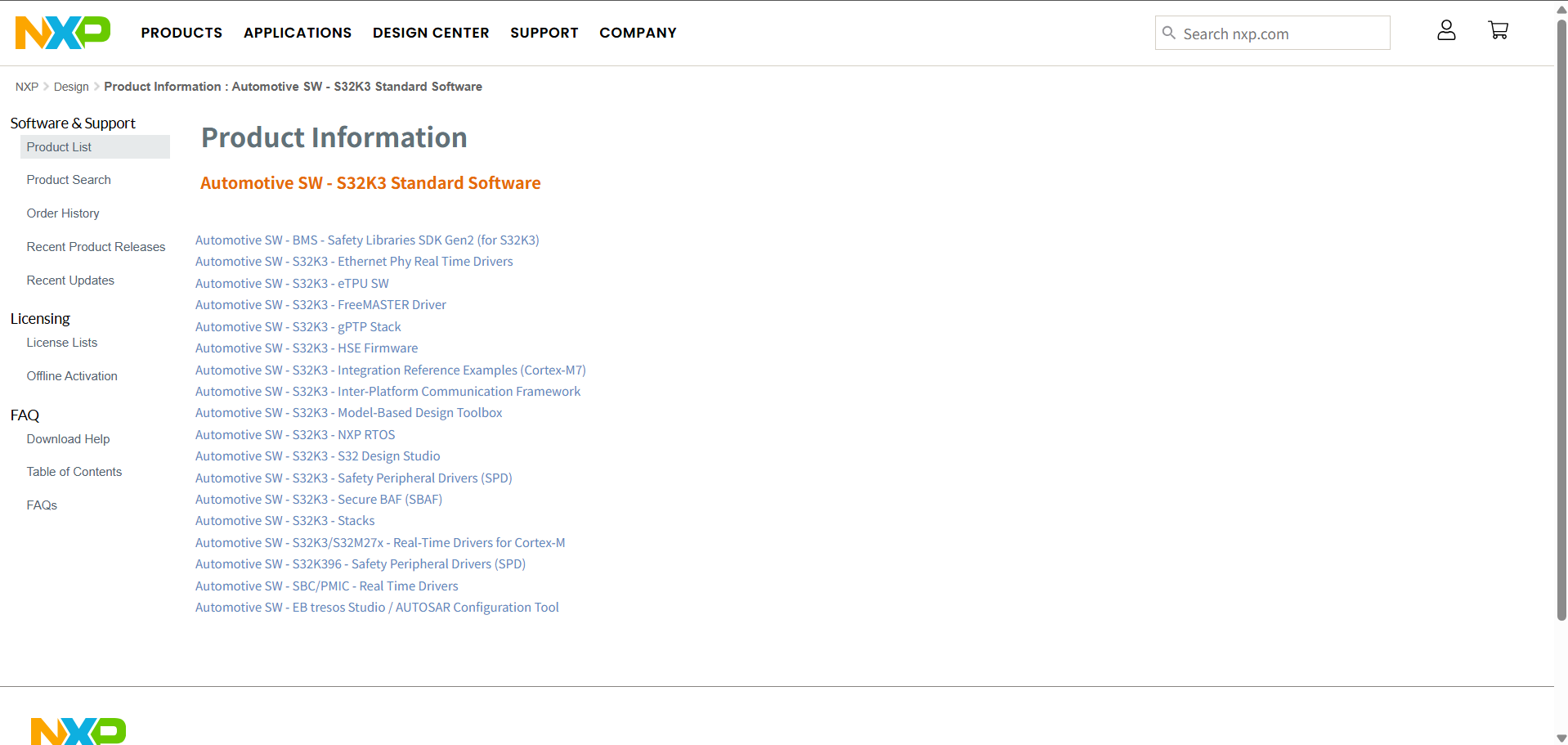Click the NXP logo in header

coord(63,33)
